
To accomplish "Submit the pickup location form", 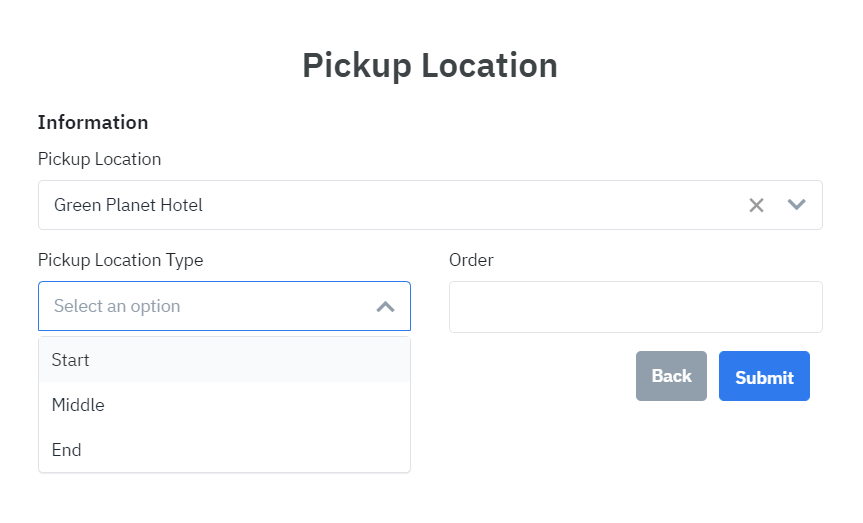I will (764, 377).
